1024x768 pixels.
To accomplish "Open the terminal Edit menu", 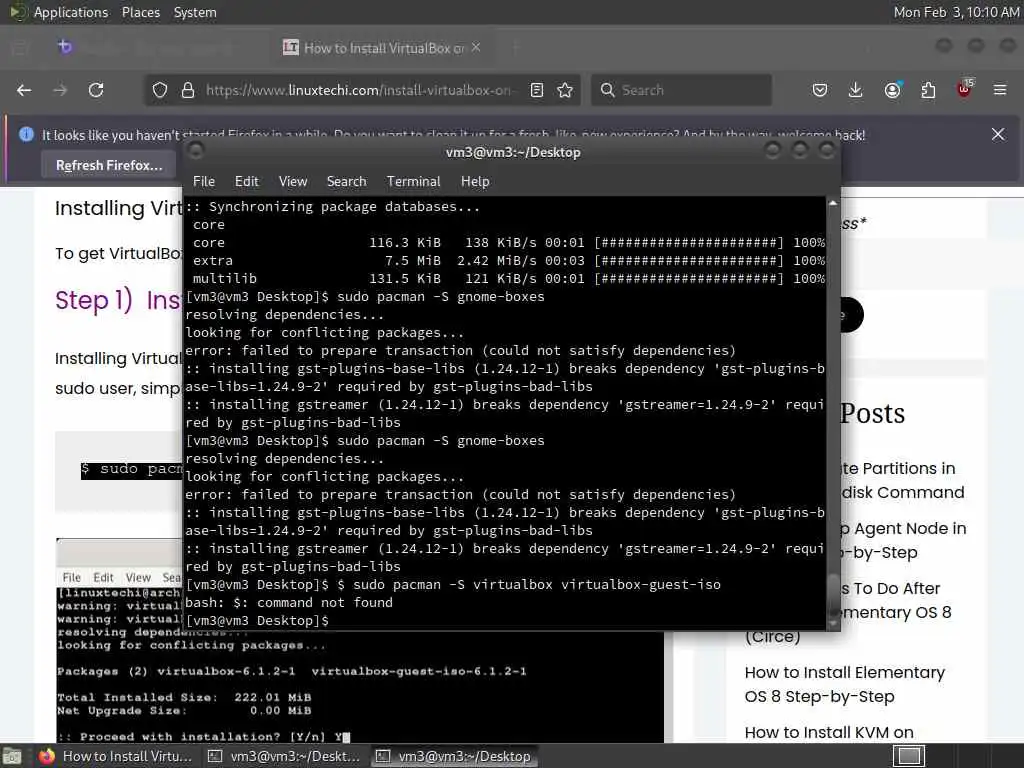I will 246,182.
